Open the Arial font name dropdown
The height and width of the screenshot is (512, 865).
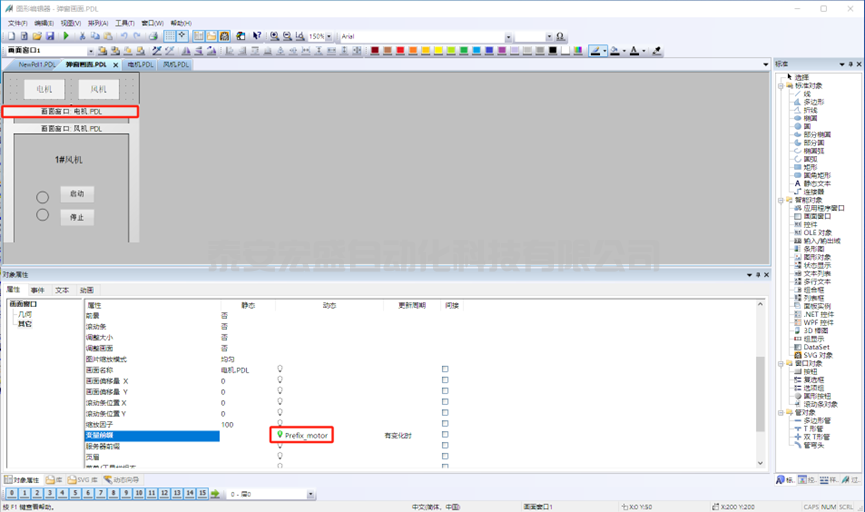click(x=509, y=36)
